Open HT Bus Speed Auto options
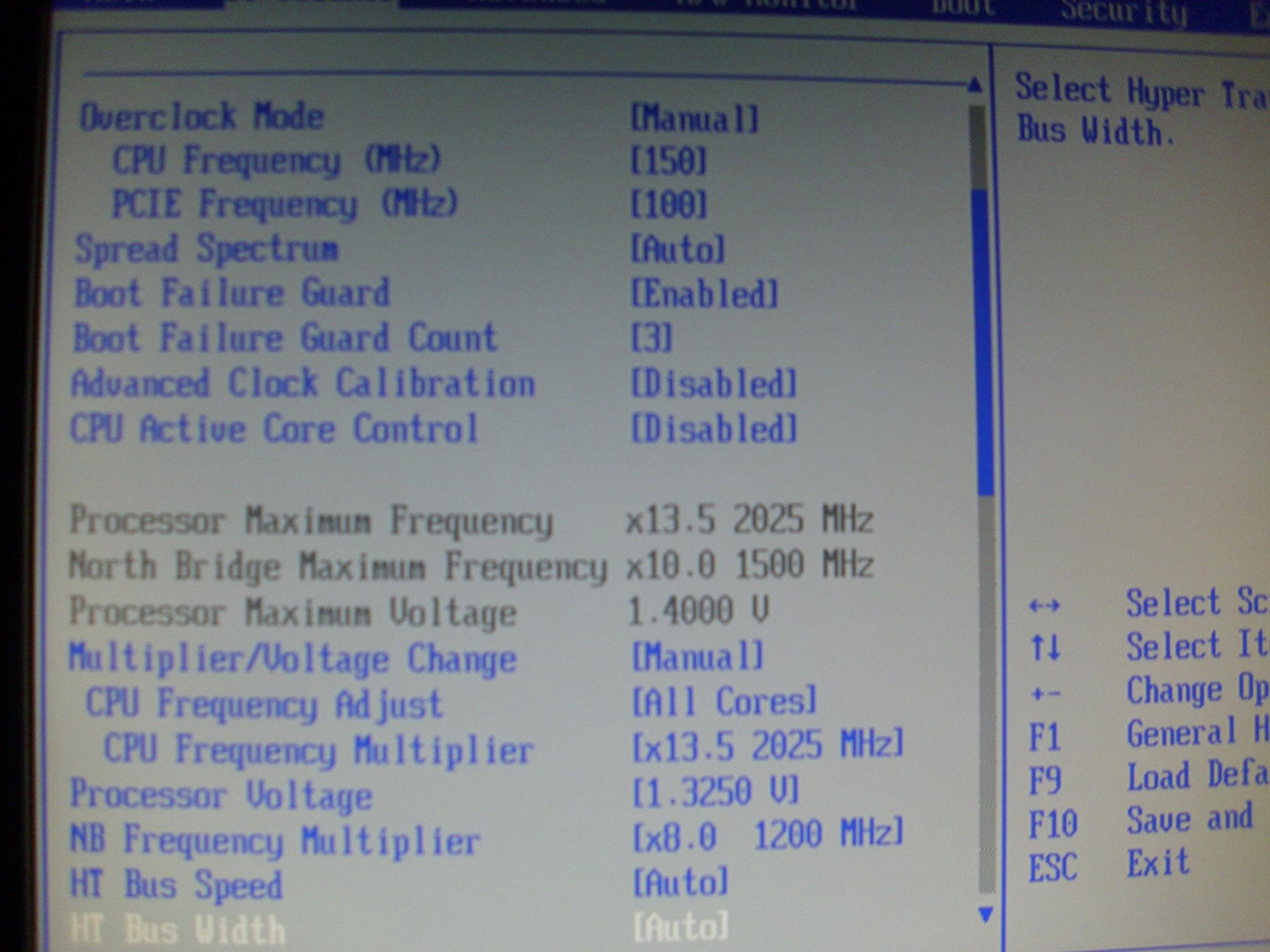 pyautogui.click(x=681, y=882)
